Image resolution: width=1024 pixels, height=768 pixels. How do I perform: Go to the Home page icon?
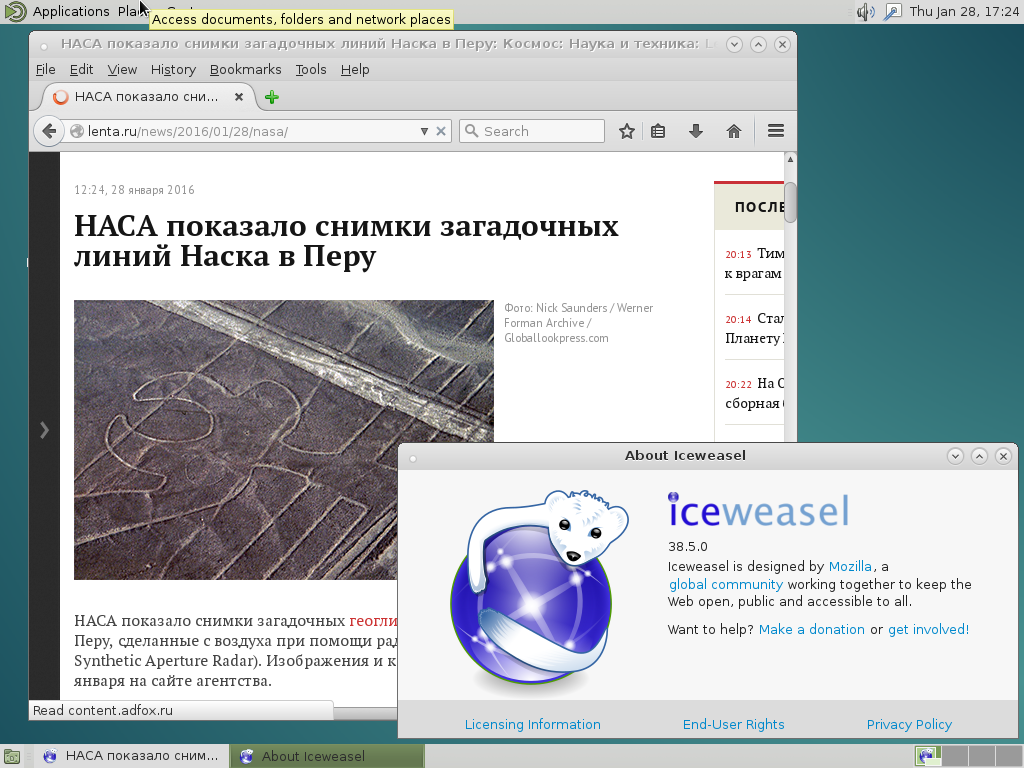pyautogui.click(x=733, y=131)
